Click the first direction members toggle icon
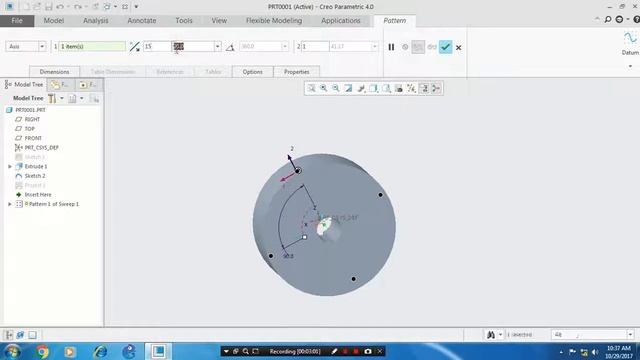640x360 pixels. point(134,47)
